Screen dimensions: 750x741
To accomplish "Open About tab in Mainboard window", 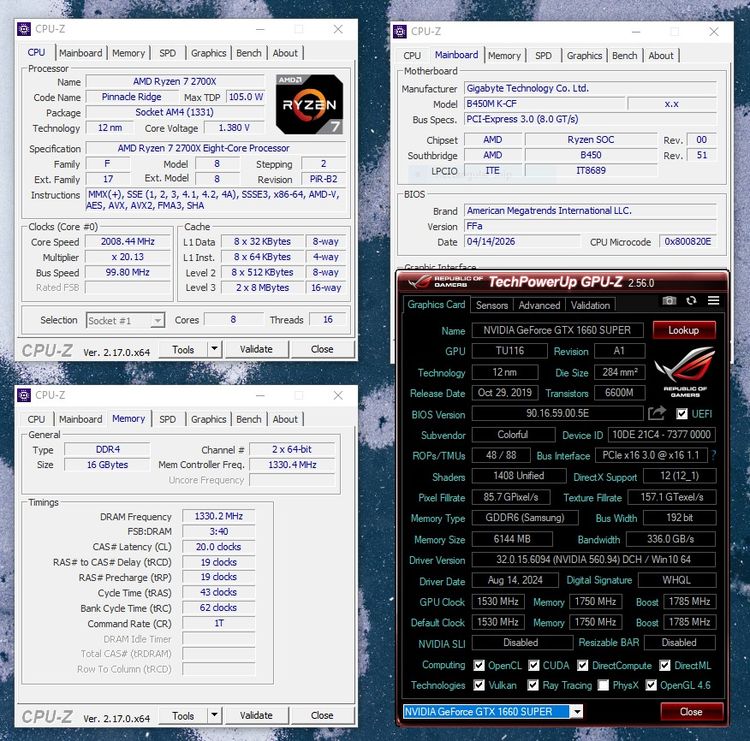I will point(661,55).
